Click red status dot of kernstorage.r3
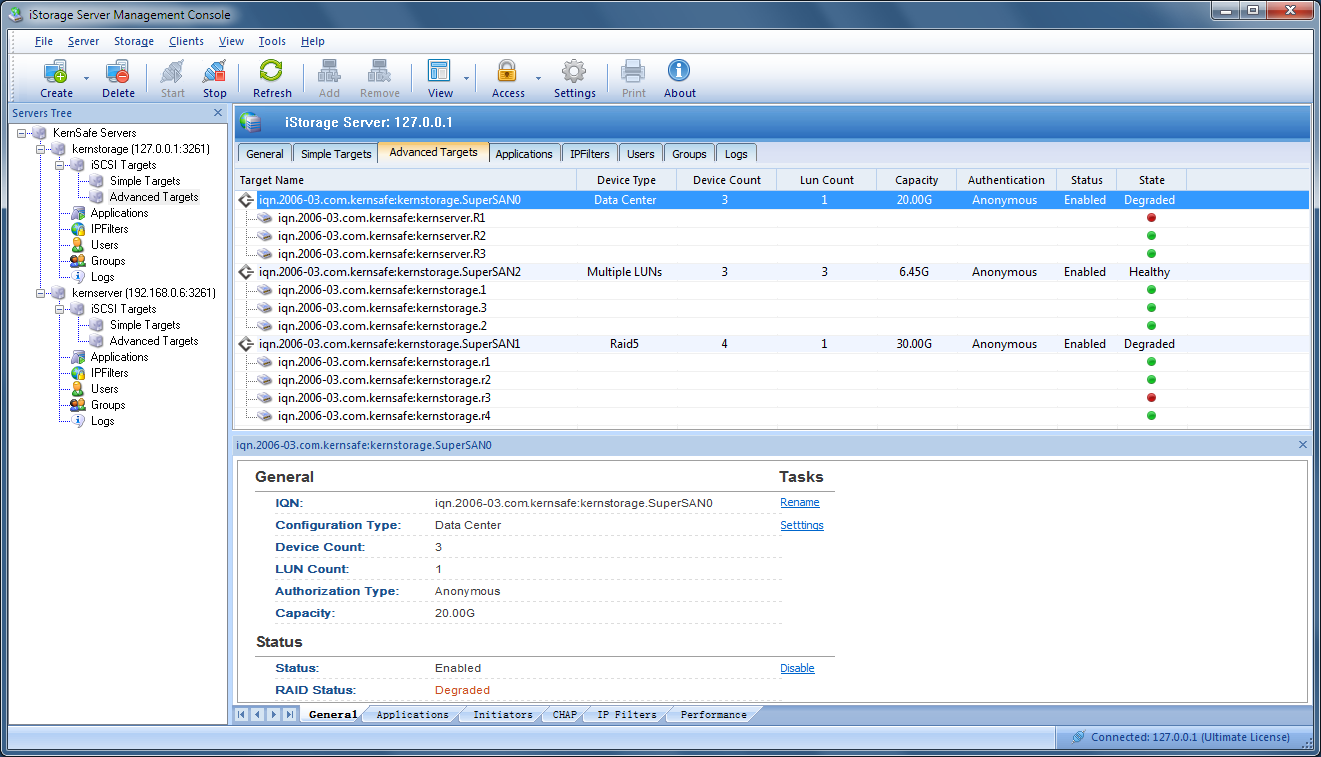Viewport: 1321px width, 757px height. coord(1151,398)
